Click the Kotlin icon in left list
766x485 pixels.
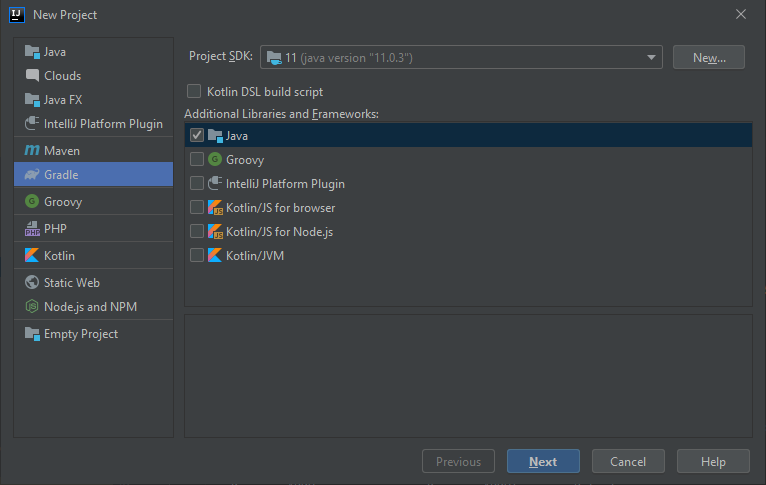(32, 255)
